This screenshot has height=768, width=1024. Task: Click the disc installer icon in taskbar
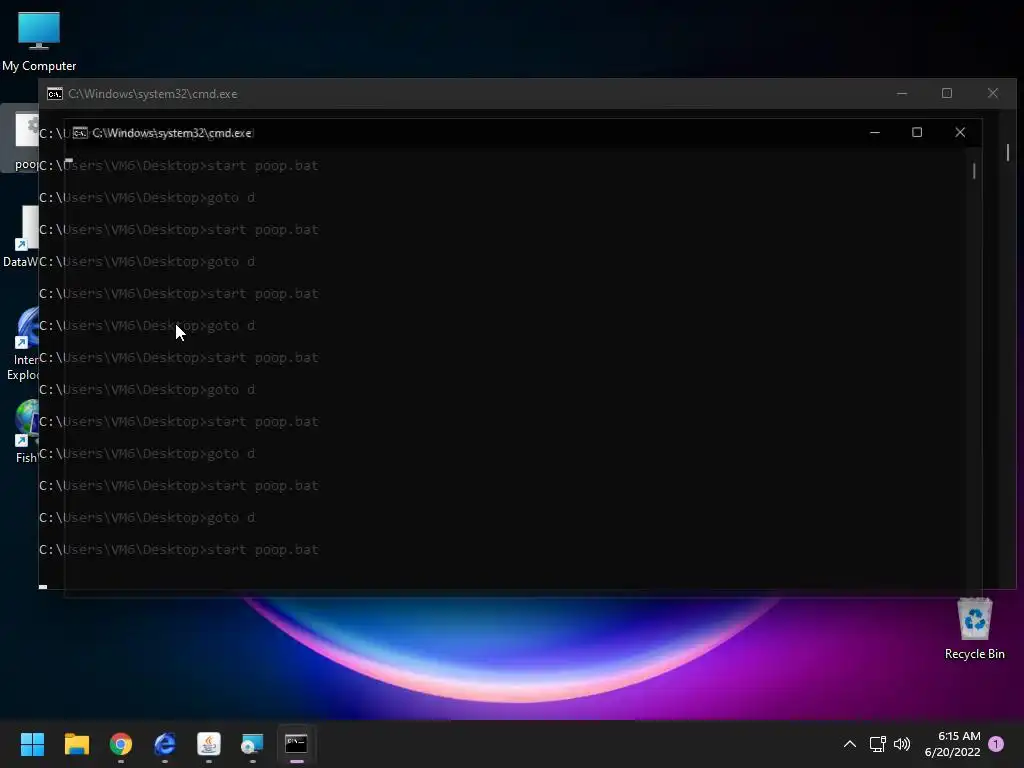[252, 744]
